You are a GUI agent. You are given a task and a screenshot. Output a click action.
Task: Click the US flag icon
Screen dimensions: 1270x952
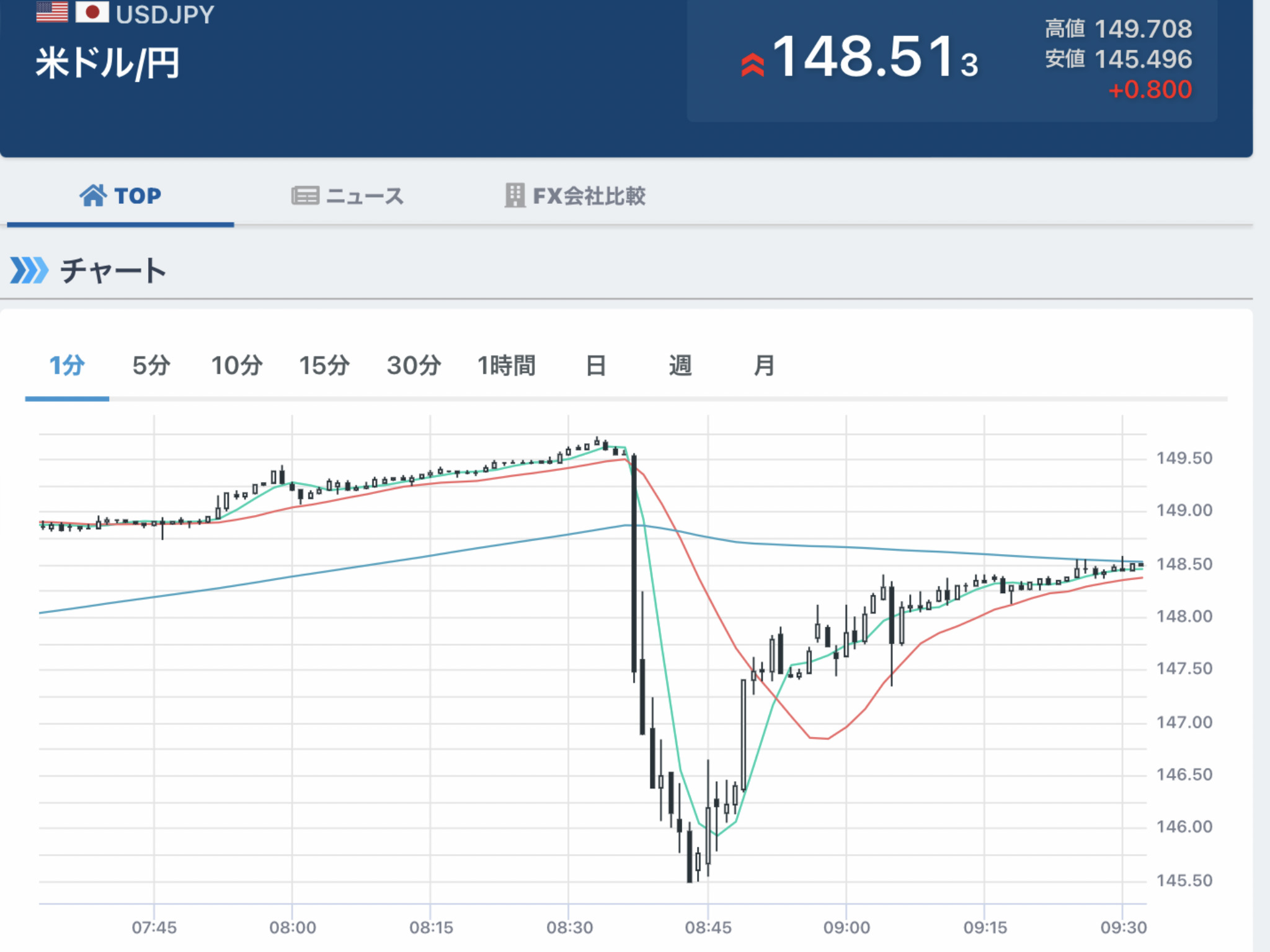tap(52, 11)
